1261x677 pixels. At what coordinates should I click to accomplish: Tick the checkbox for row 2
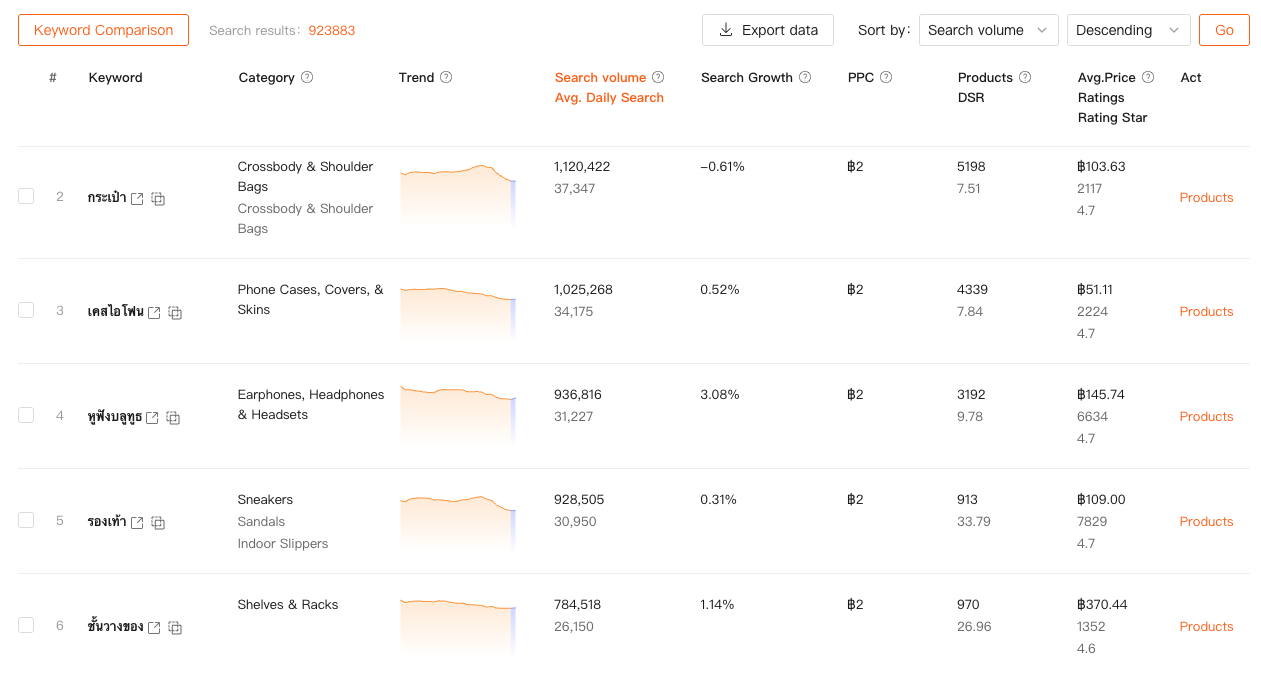click(x=26, y=196)
